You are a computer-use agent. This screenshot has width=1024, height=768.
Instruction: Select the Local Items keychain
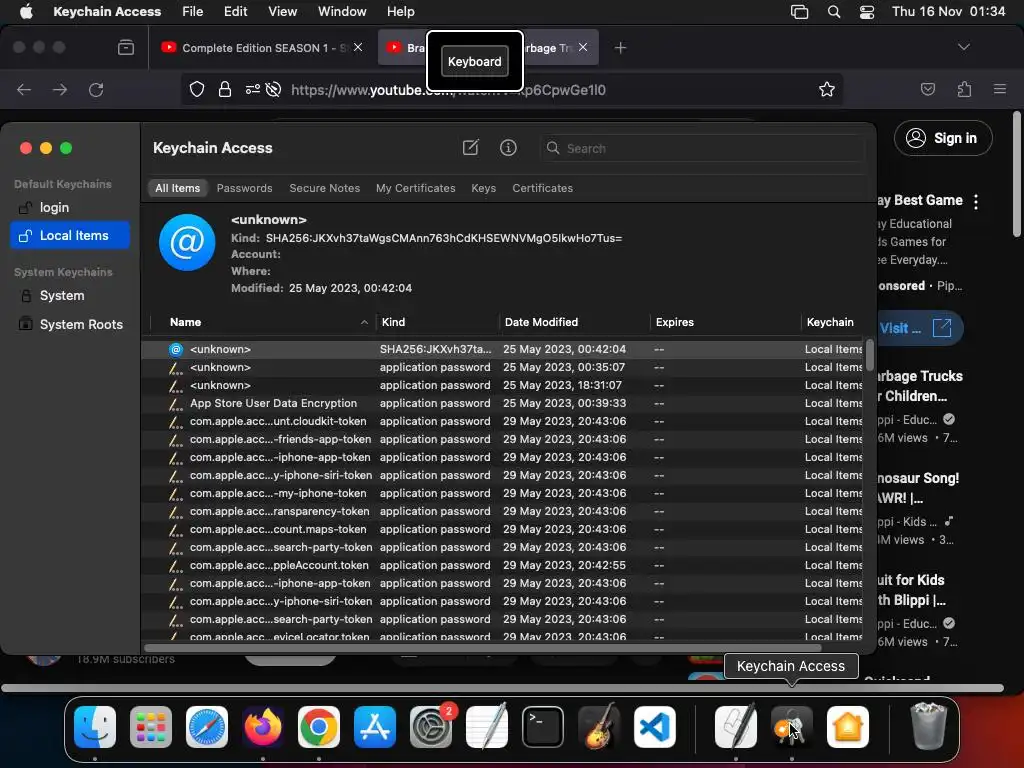click(x=70, y=235)
